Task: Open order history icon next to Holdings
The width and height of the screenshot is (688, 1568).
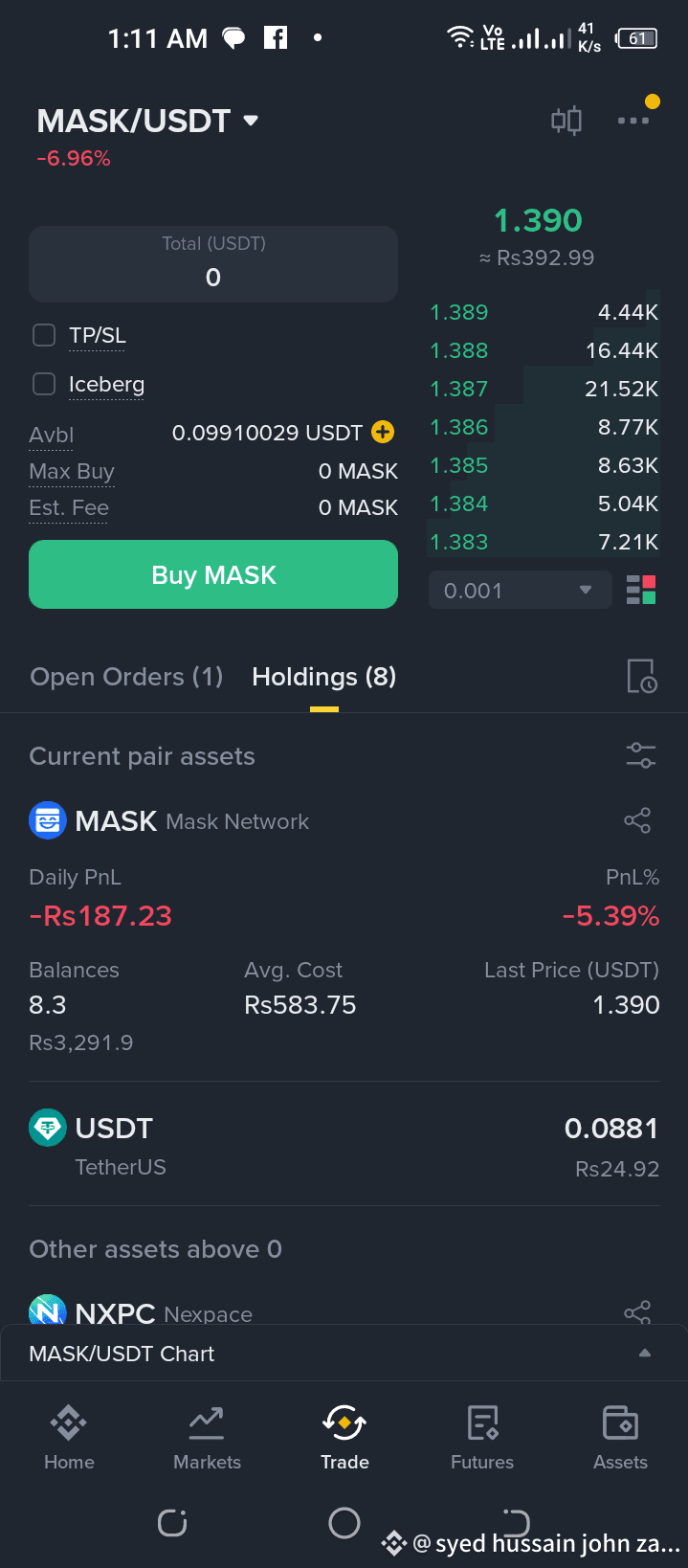Action: pyautogui.click(x=640, y=677)
